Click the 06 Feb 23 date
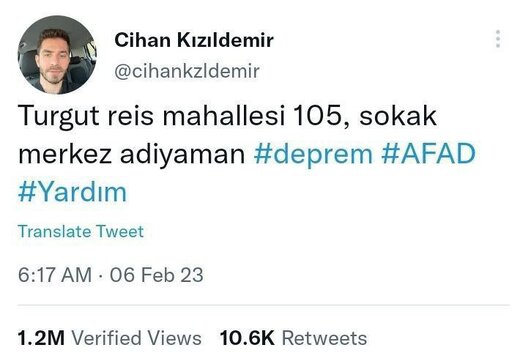 click(x=157, y=275)
